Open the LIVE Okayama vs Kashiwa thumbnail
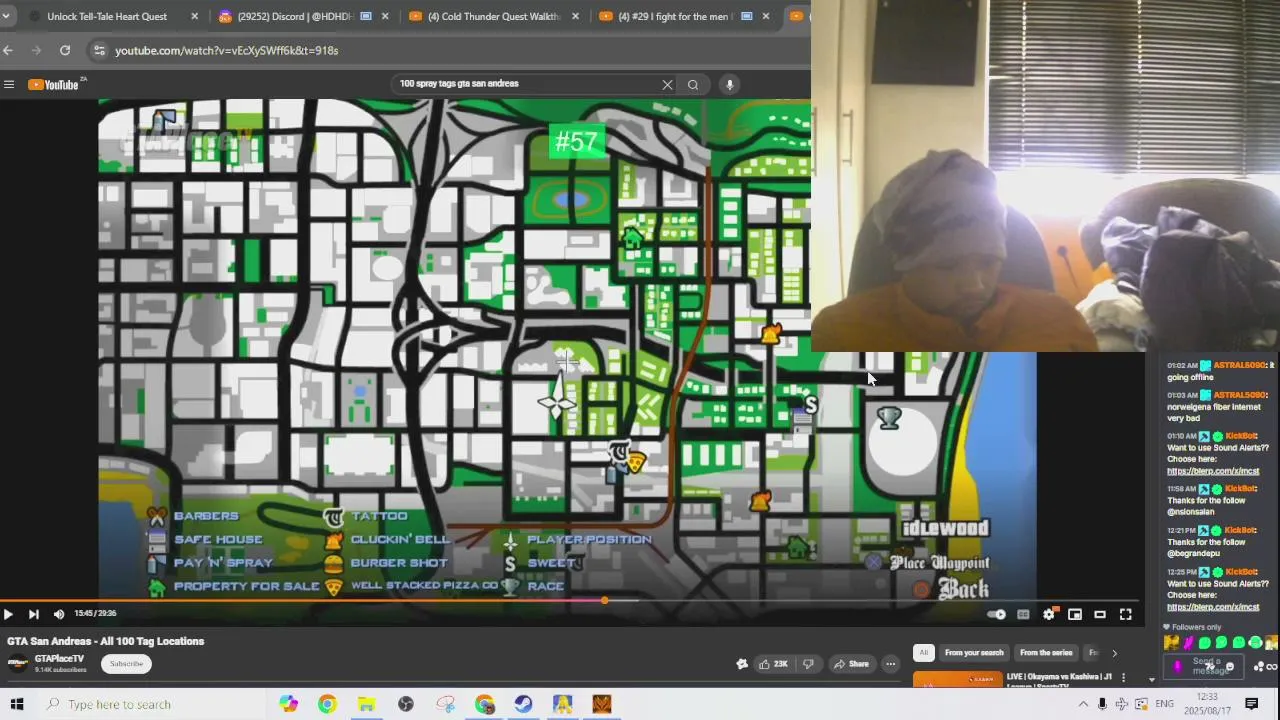Screen dimensions: 1280x720 pos(957,680)
